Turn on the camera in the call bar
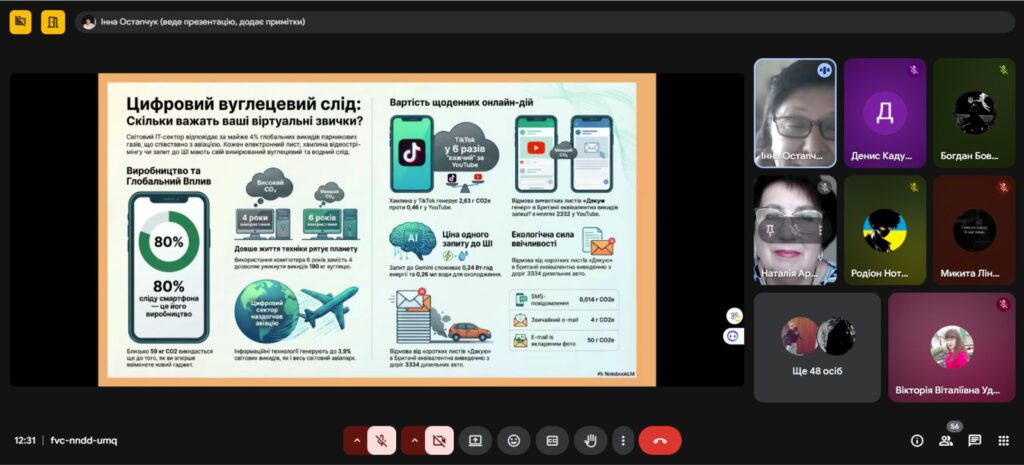The height and width of the screenshot is (465, 1024). [x=439, y=440]
